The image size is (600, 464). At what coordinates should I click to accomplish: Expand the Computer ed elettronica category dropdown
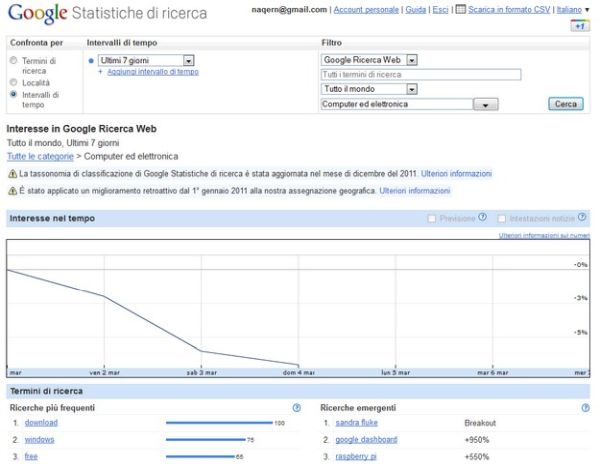click(486, 104)
